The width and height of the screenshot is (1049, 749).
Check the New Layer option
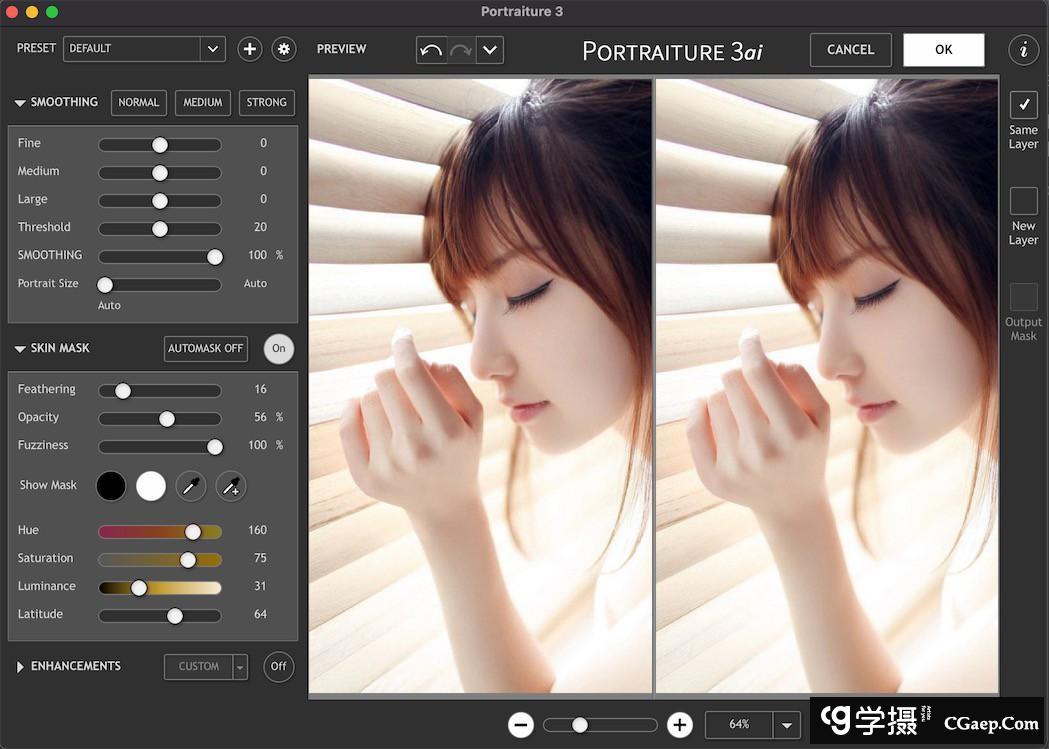[x=1023, y=201]
